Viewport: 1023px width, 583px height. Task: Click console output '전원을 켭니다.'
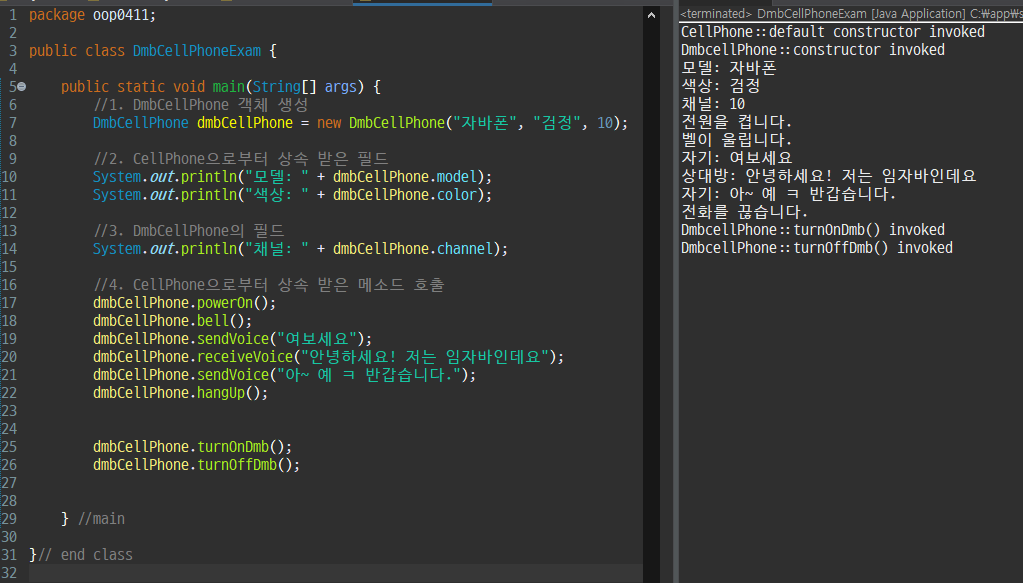[736, 122]
